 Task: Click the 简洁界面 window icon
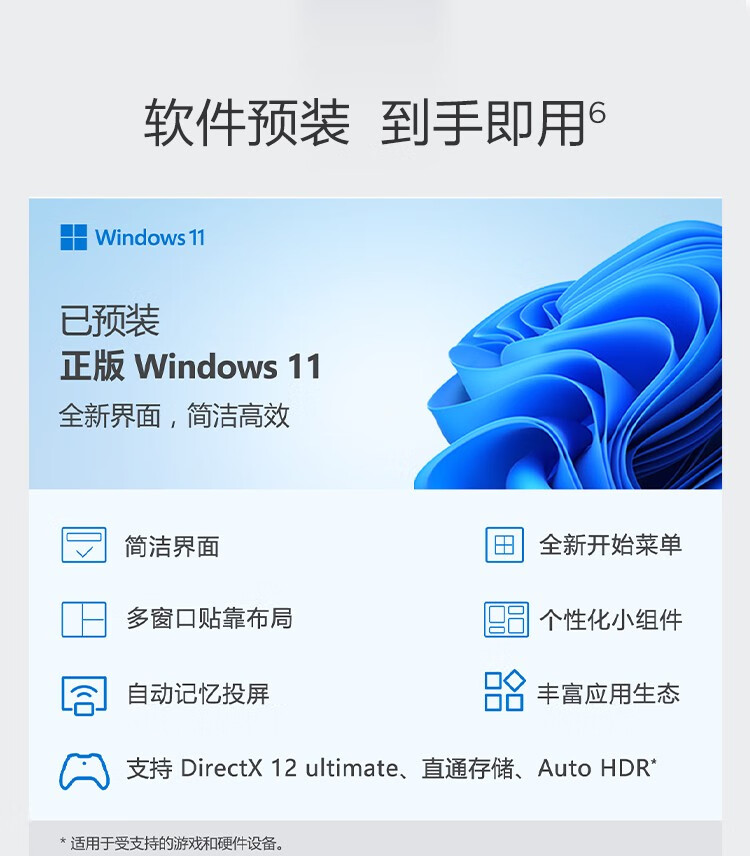(x=84, y=545)
